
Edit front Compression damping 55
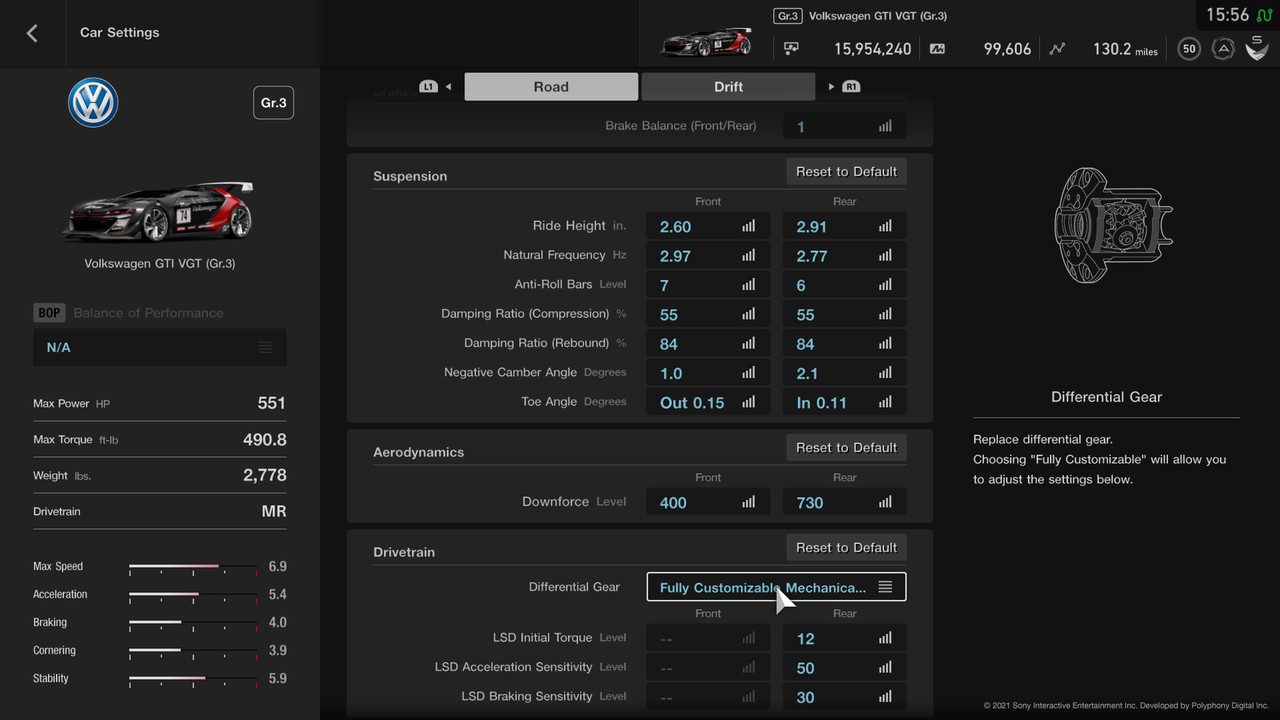[x=708, y=314]
